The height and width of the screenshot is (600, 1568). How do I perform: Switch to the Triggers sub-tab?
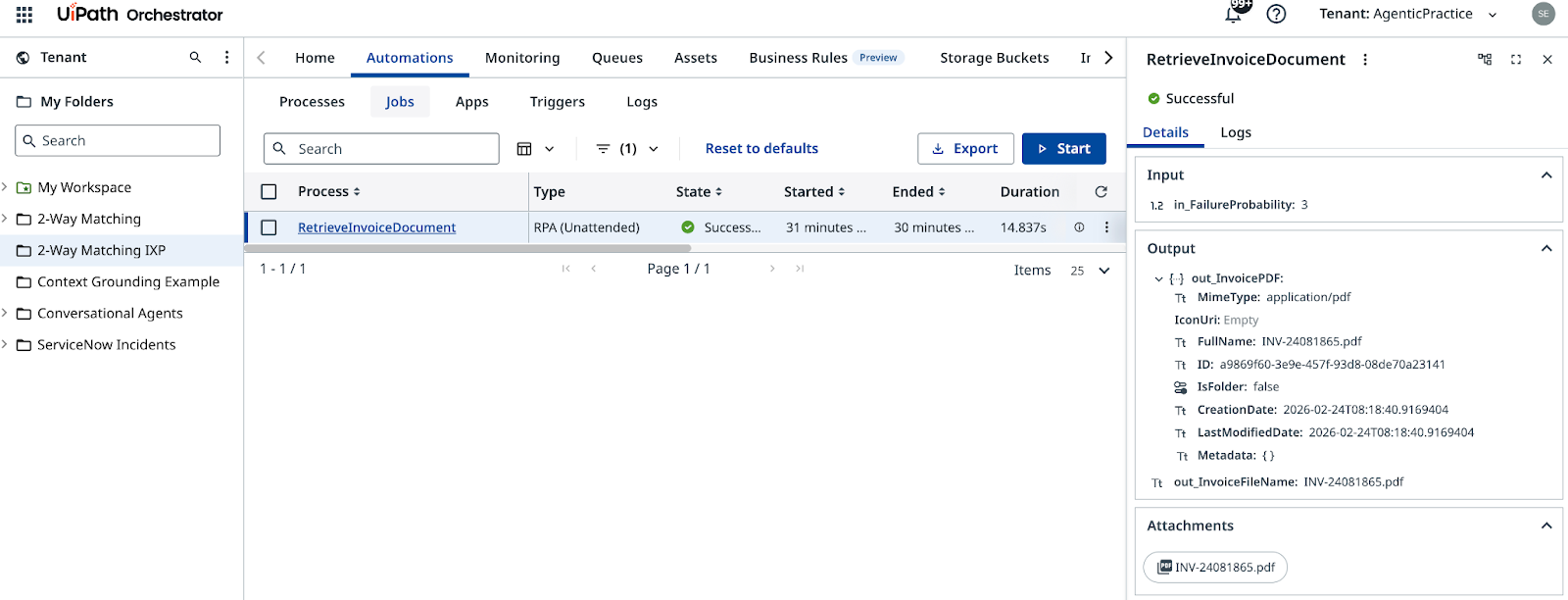coord(557,102)
